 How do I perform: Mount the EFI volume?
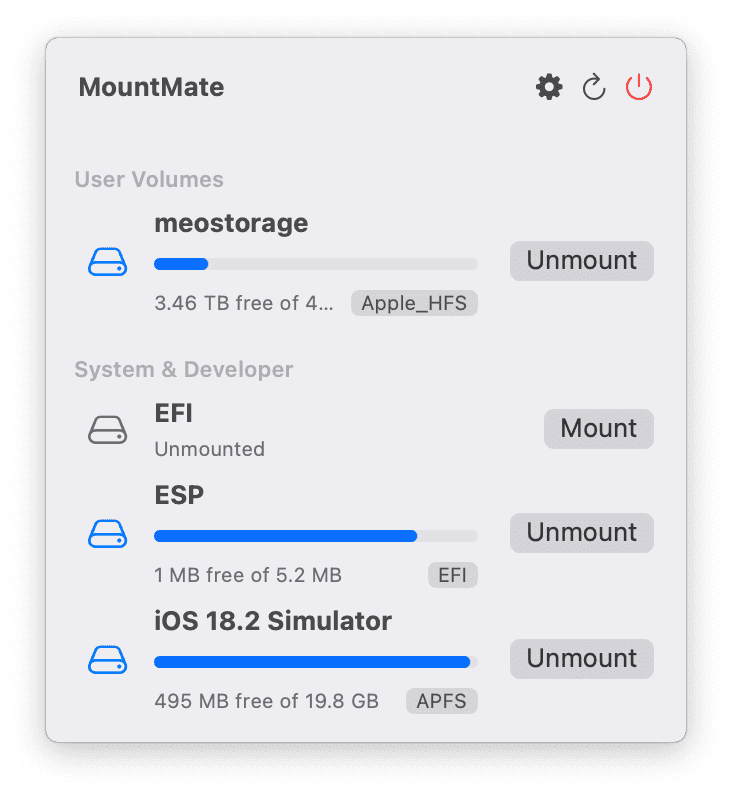[x=598, y=429]
